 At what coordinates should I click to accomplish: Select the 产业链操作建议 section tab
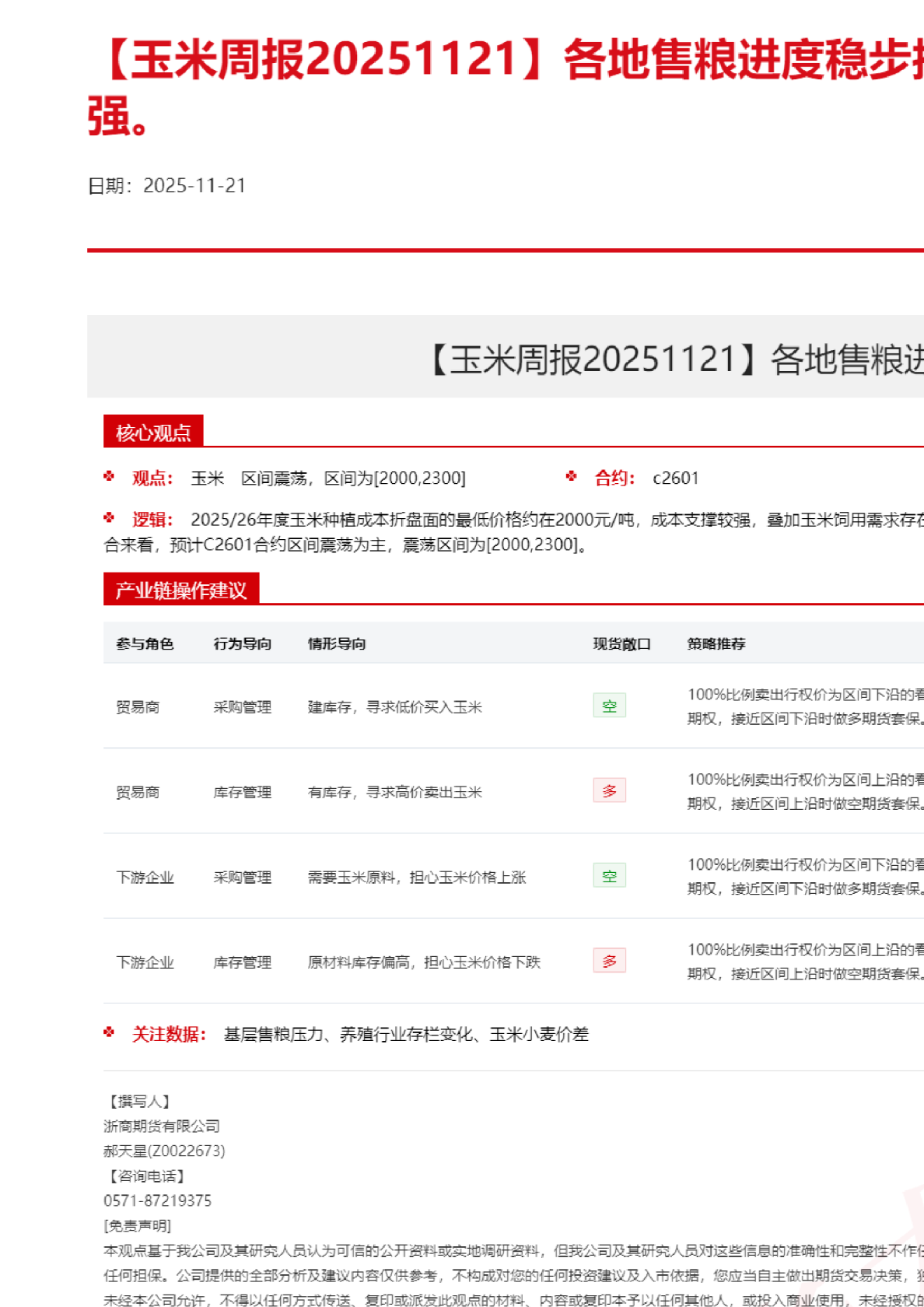180,590
